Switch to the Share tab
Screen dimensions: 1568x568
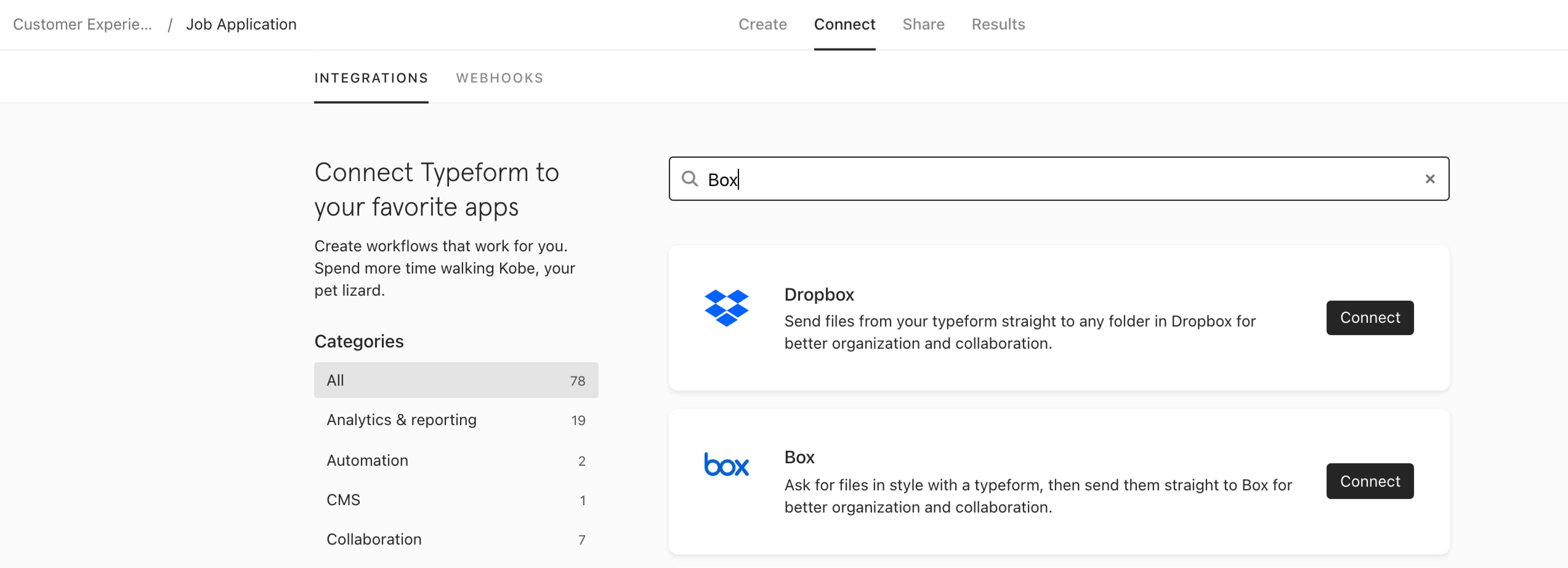[x=923, y=24]
